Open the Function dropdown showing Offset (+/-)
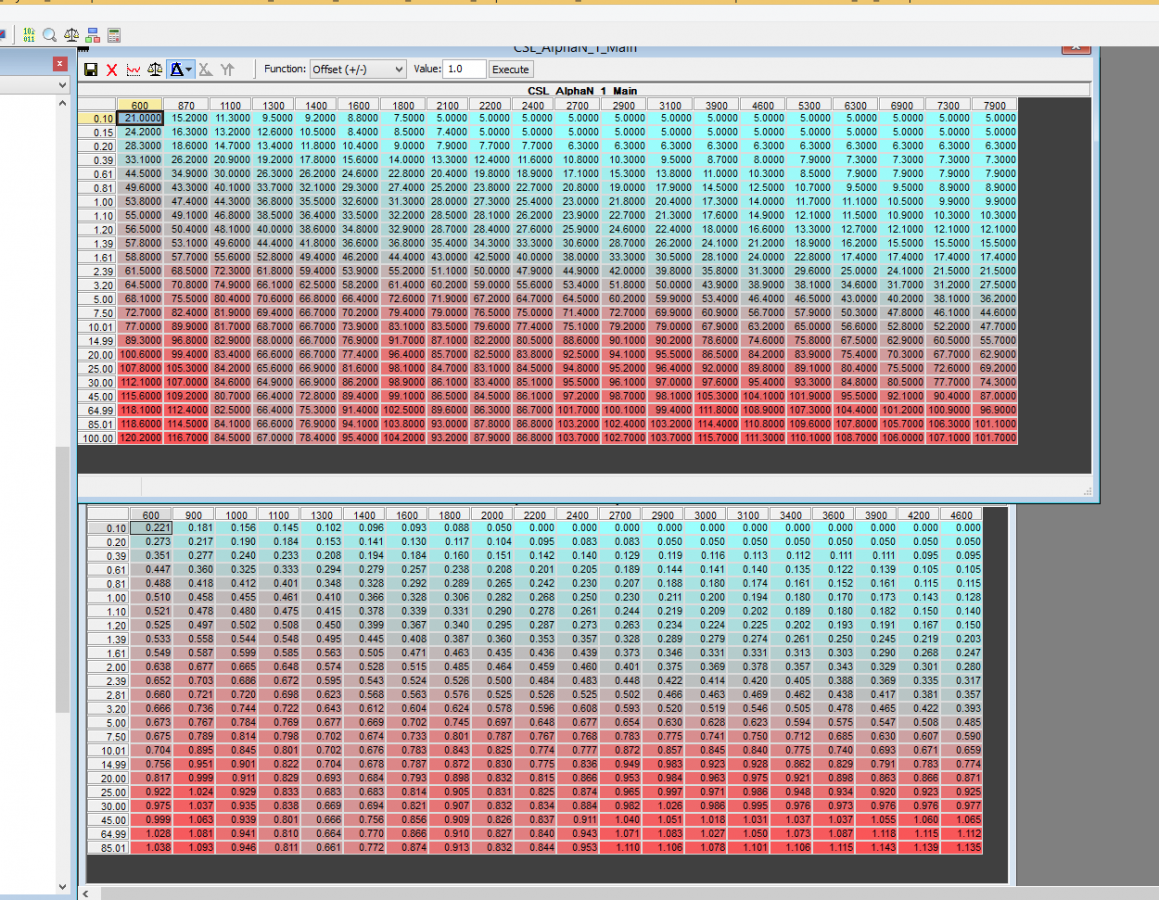This screenshot has width=1159, height=900. [358, 69]
